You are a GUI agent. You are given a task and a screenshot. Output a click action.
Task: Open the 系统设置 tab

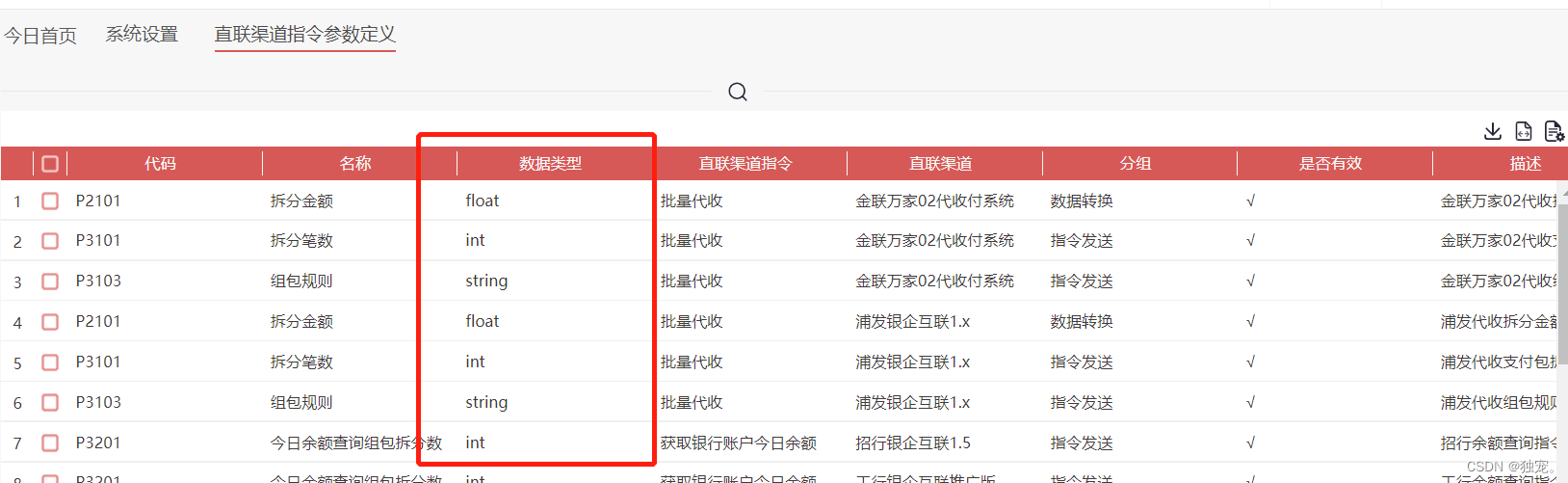tap(142, 35)
